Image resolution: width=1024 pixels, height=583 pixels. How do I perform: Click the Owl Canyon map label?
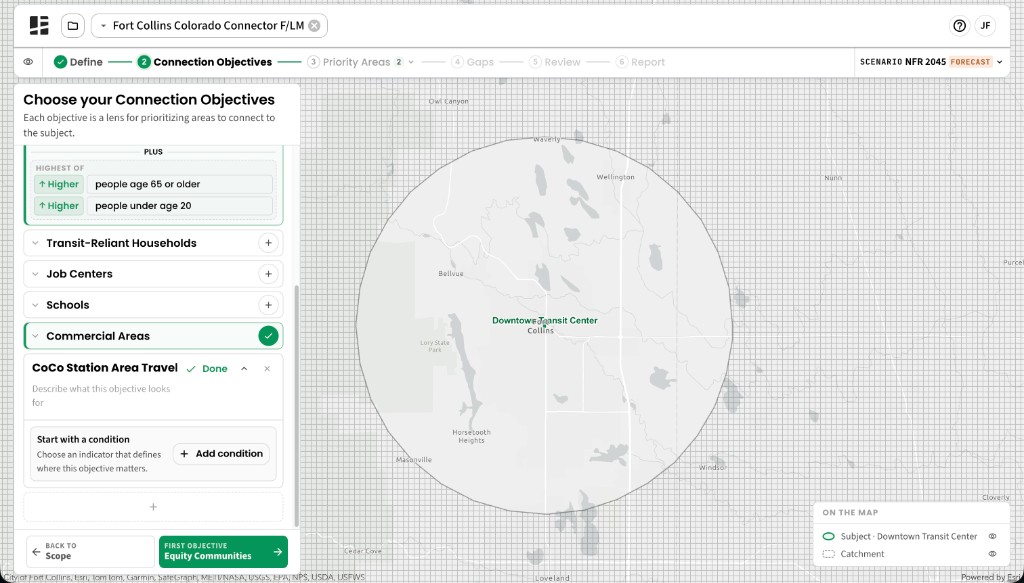coord(448,101)
